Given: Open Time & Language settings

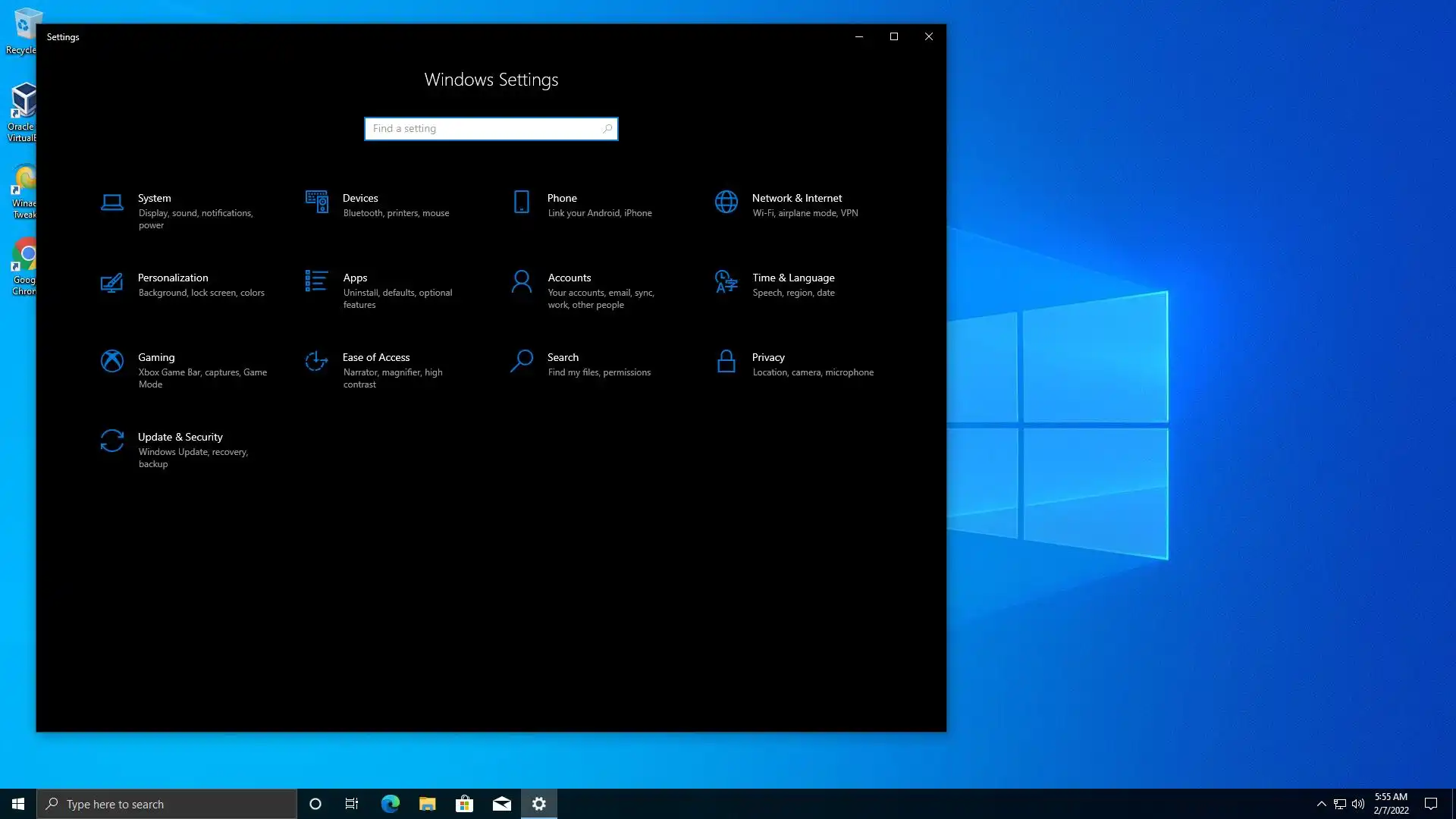Looking at the screenshot, I should click(792, 278).
